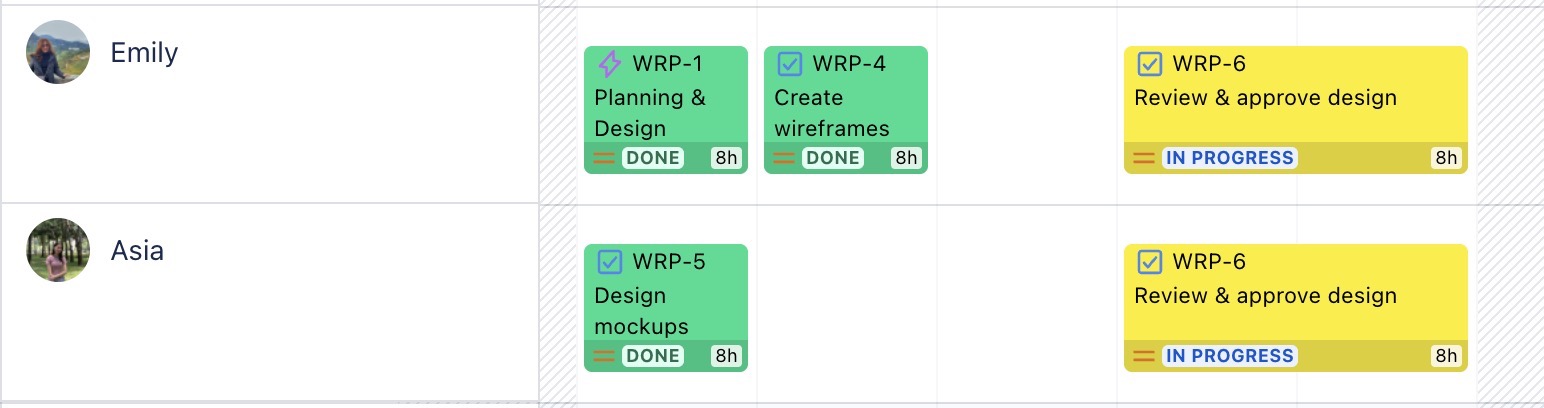Click Emily's profile avatar

[58, 52]
